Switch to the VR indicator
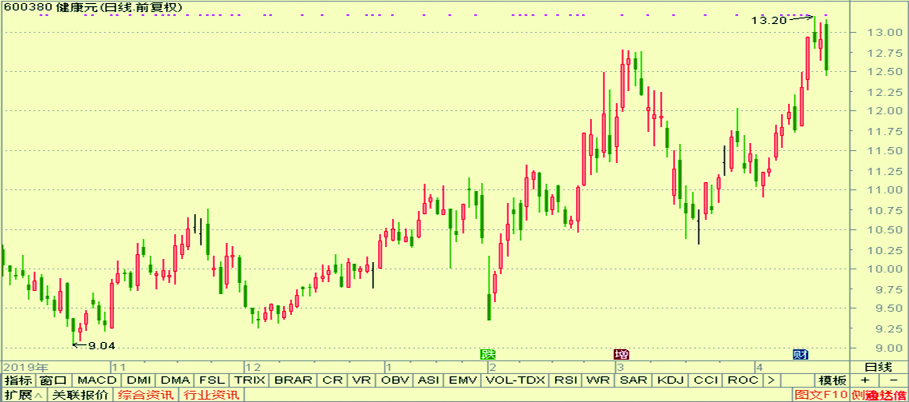Viewport: 909px width, 402px height. (x=362, y=381)
